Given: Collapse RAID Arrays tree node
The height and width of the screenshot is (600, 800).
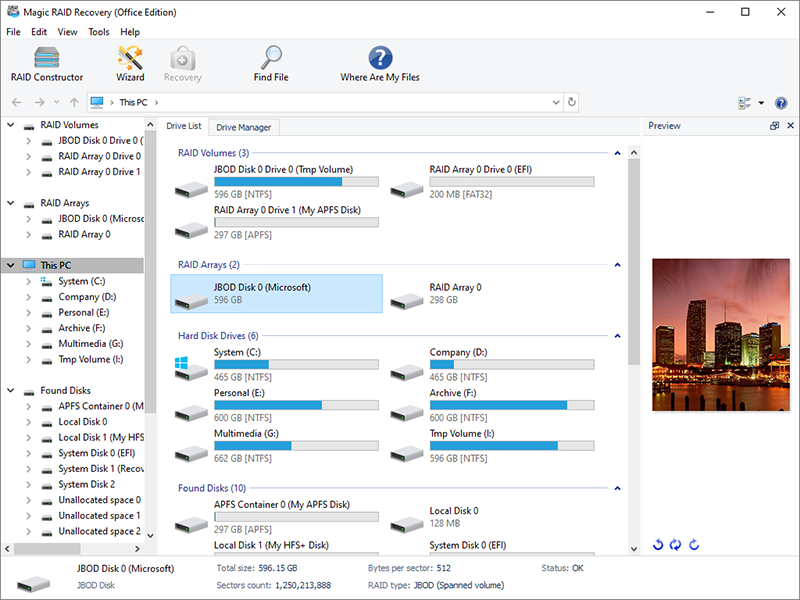Looking at the screenshot, I should pyautogui.click(x=11, y=203).
